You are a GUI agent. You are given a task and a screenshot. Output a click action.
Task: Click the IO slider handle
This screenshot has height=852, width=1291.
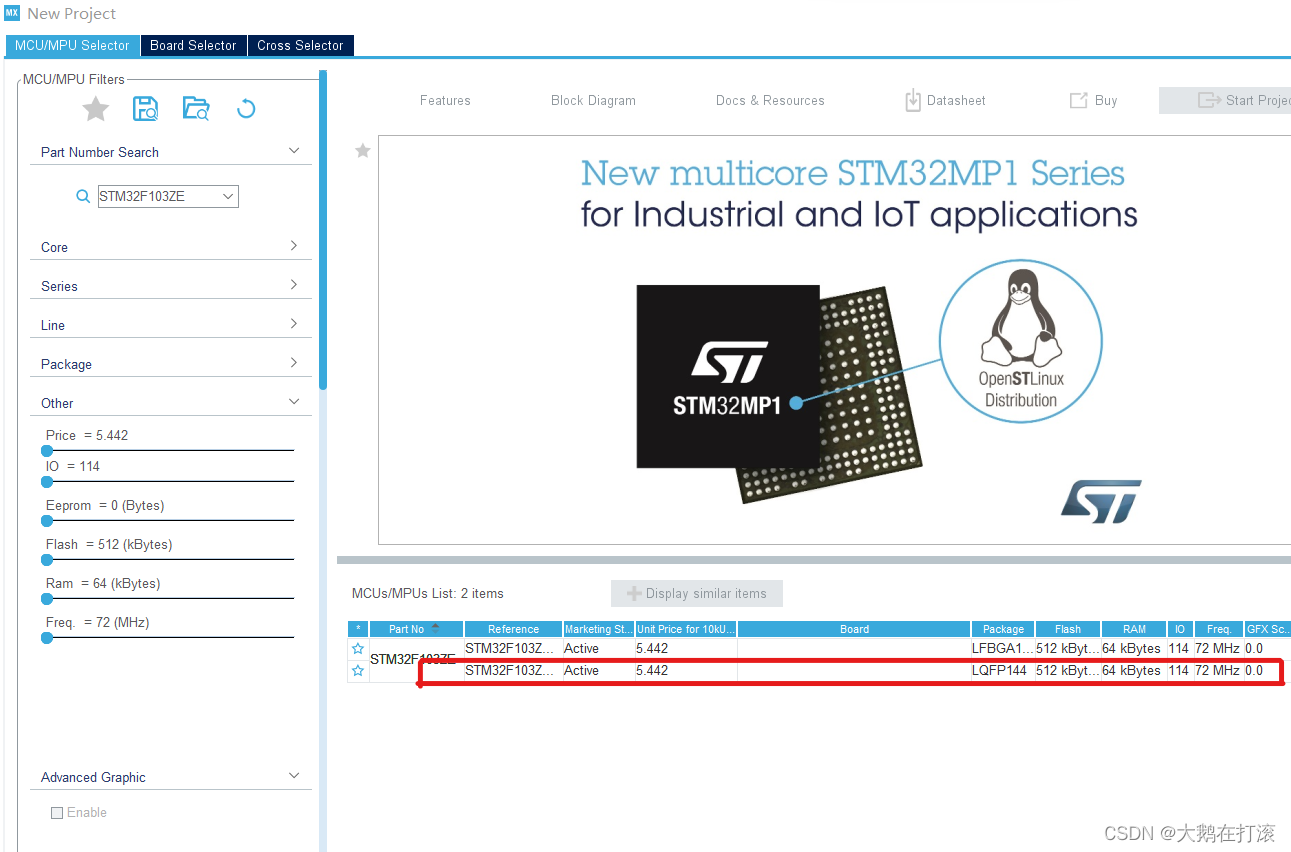[47, 482]
